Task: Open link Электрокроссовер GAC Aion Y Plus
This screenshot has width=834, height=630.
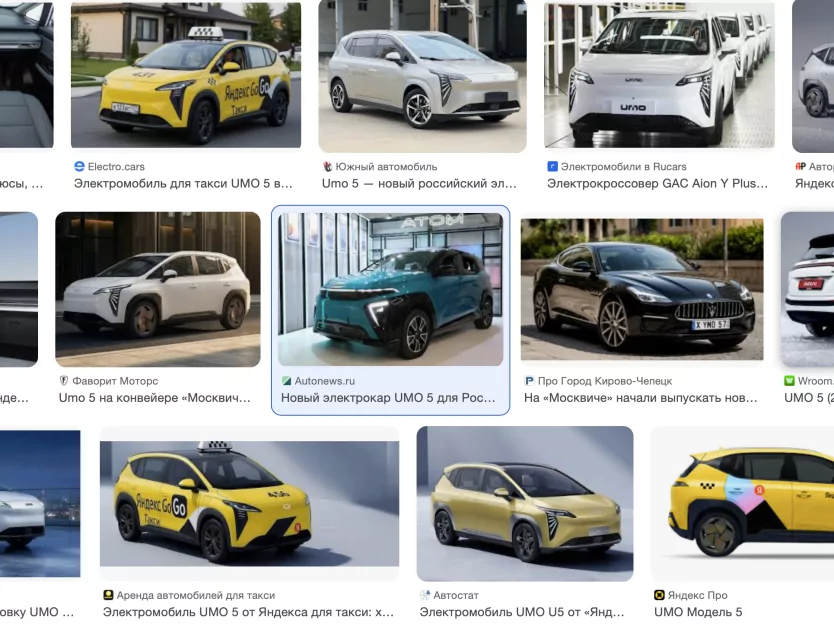Action: click(657, 184)
